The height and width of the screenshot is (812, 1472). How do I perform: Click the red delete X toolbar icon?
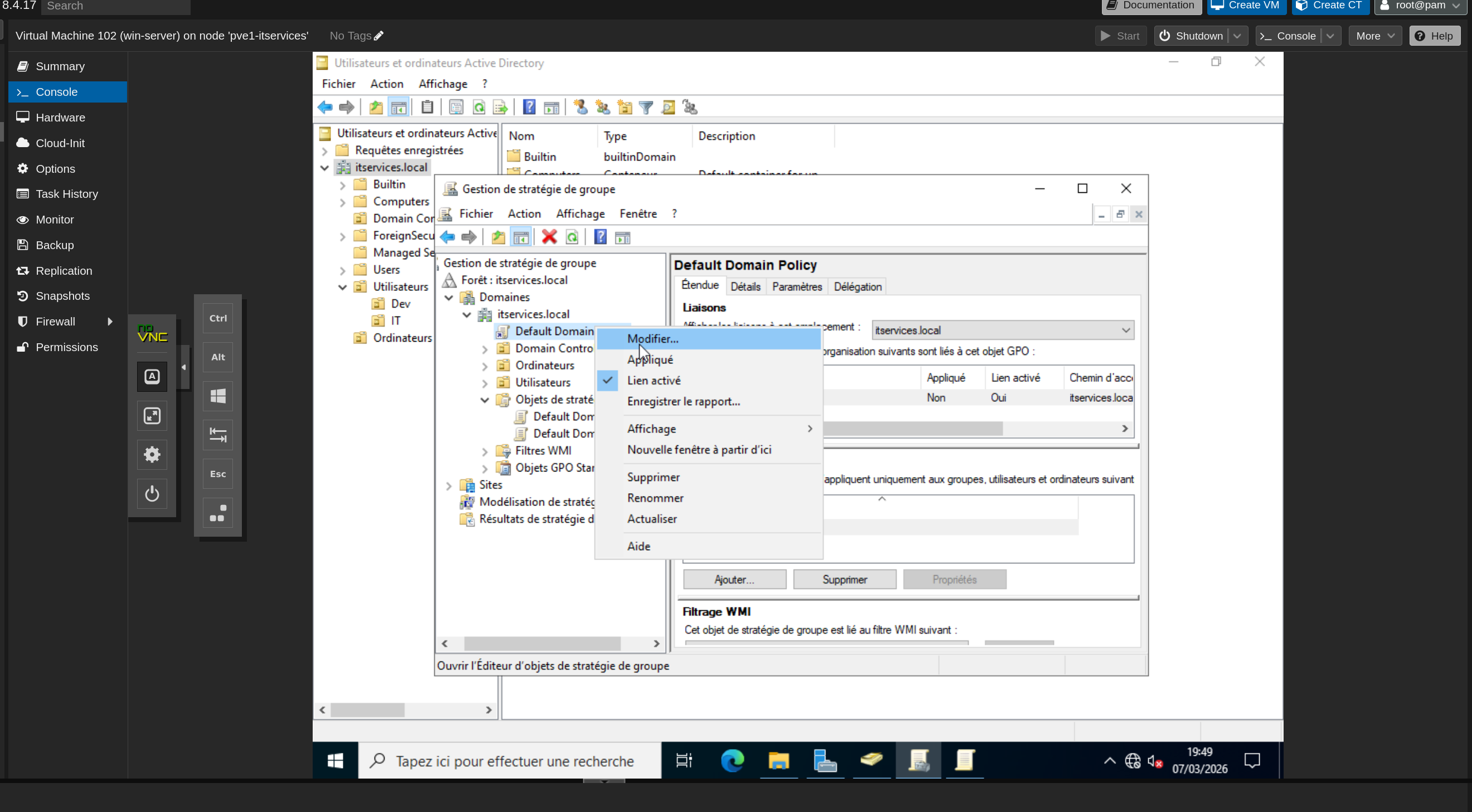548,237
